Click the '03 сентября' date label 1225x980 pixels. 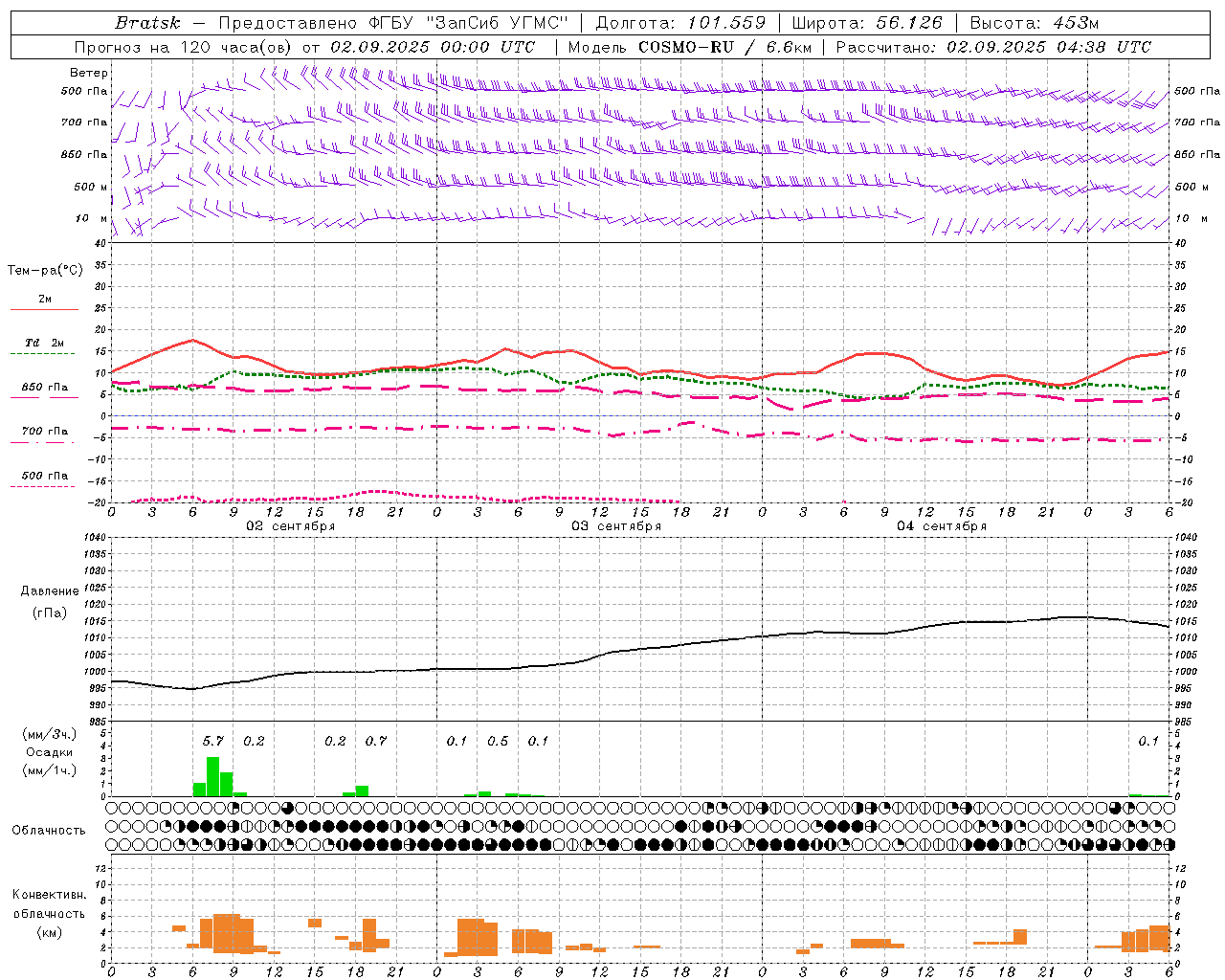click(x=616, y=525)
